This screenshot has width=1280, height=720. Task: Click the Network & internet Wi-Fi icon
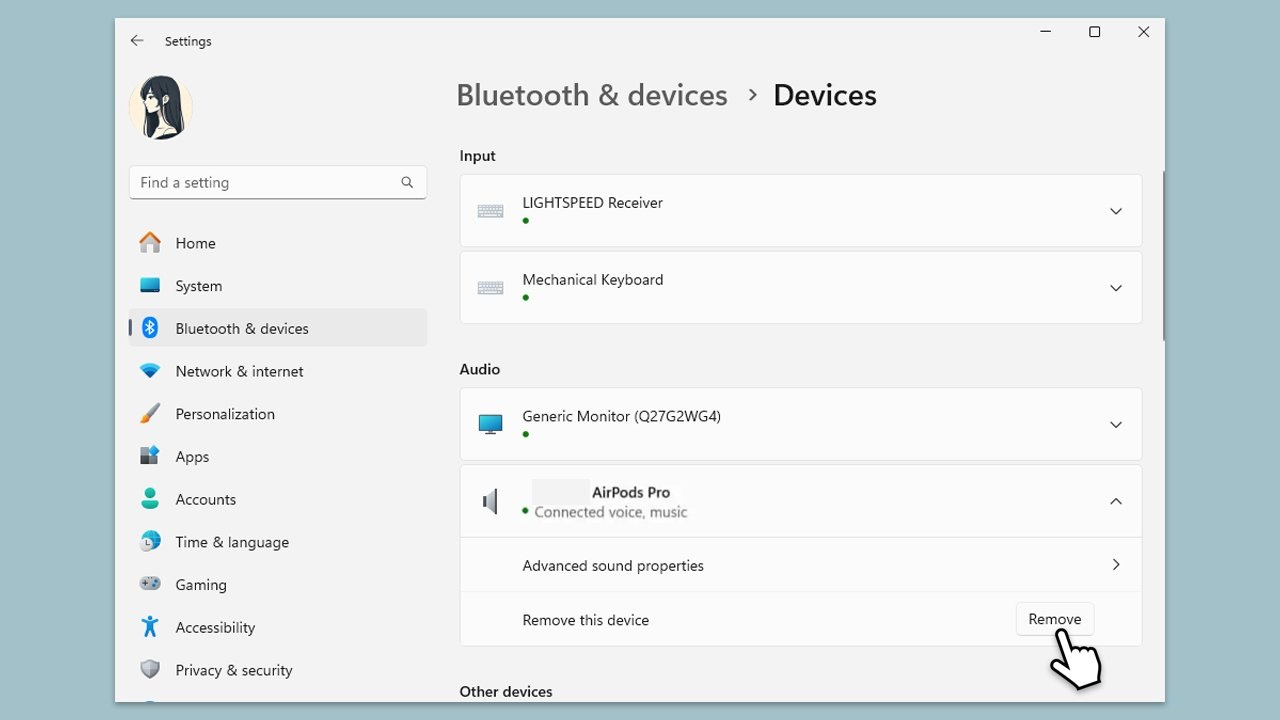(x=150, y=371)
